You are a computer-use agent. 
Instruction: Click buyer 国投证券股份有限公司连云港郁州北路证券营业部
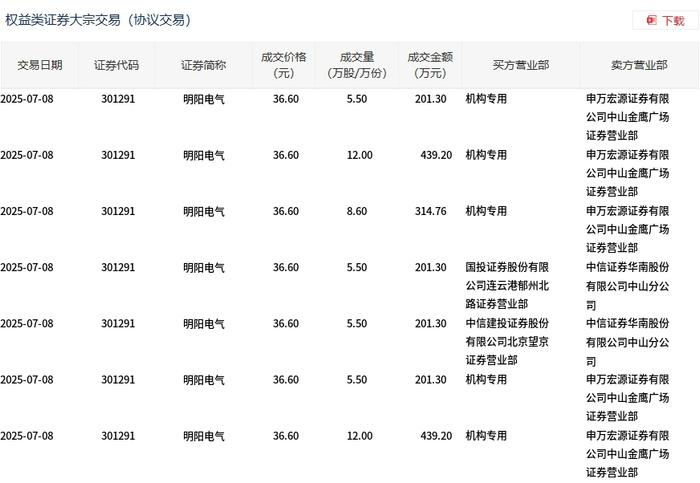507,286
